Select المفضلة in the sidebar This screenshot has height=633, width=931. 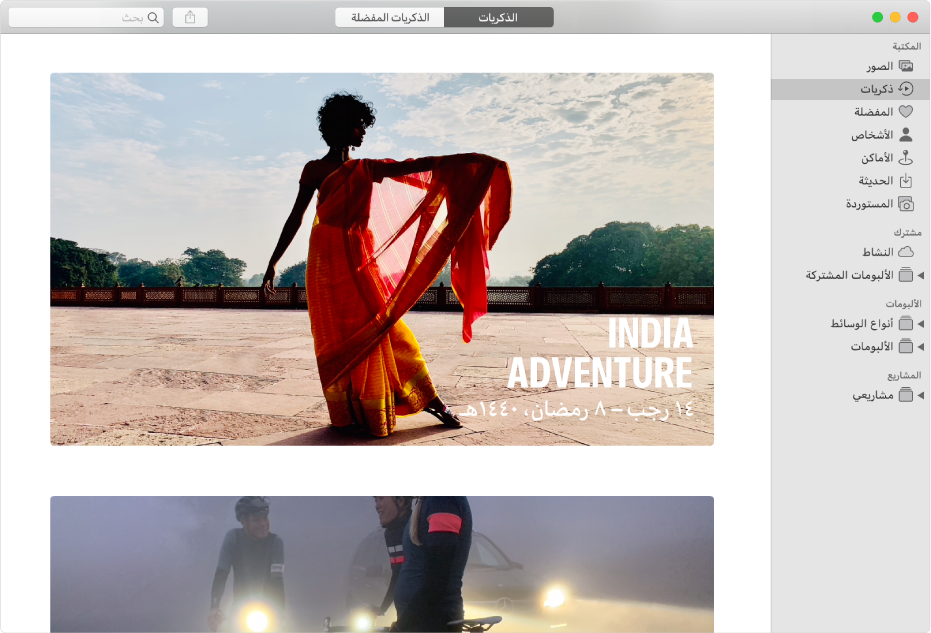click(851, 112)
